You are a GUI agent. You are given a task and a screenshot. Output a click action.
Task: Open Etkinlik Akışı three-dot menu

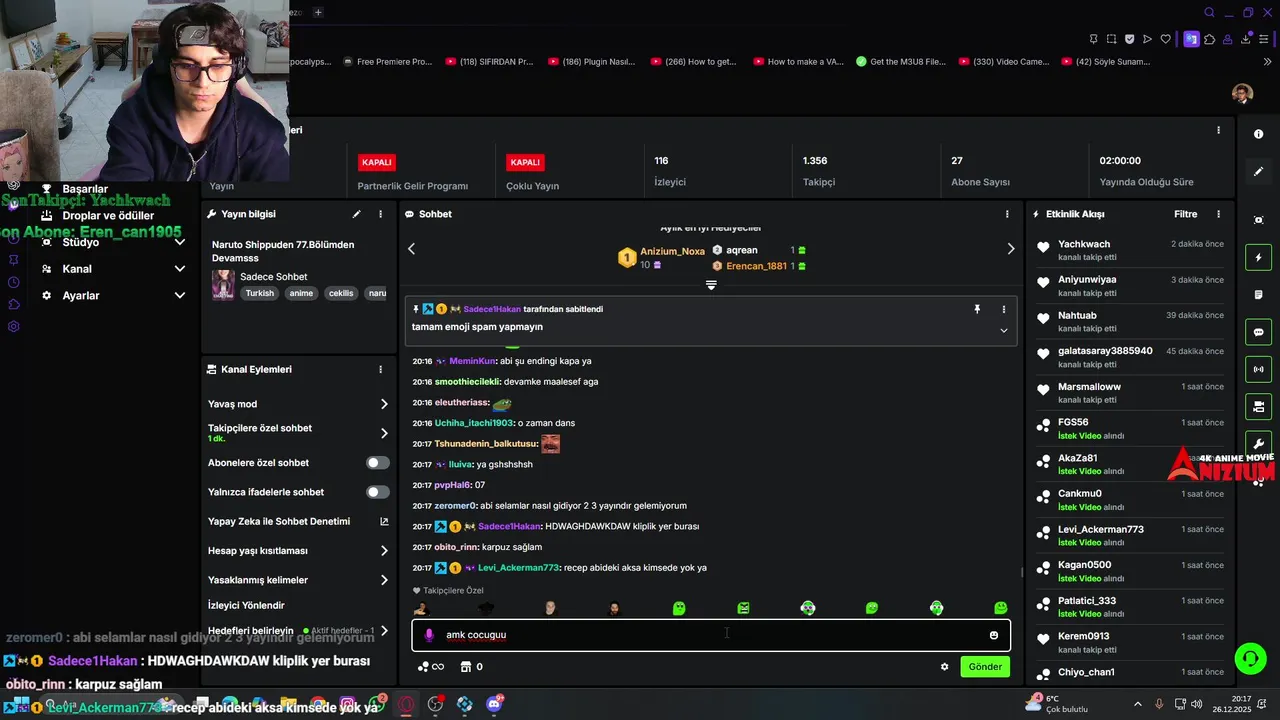pos(1218,214)
